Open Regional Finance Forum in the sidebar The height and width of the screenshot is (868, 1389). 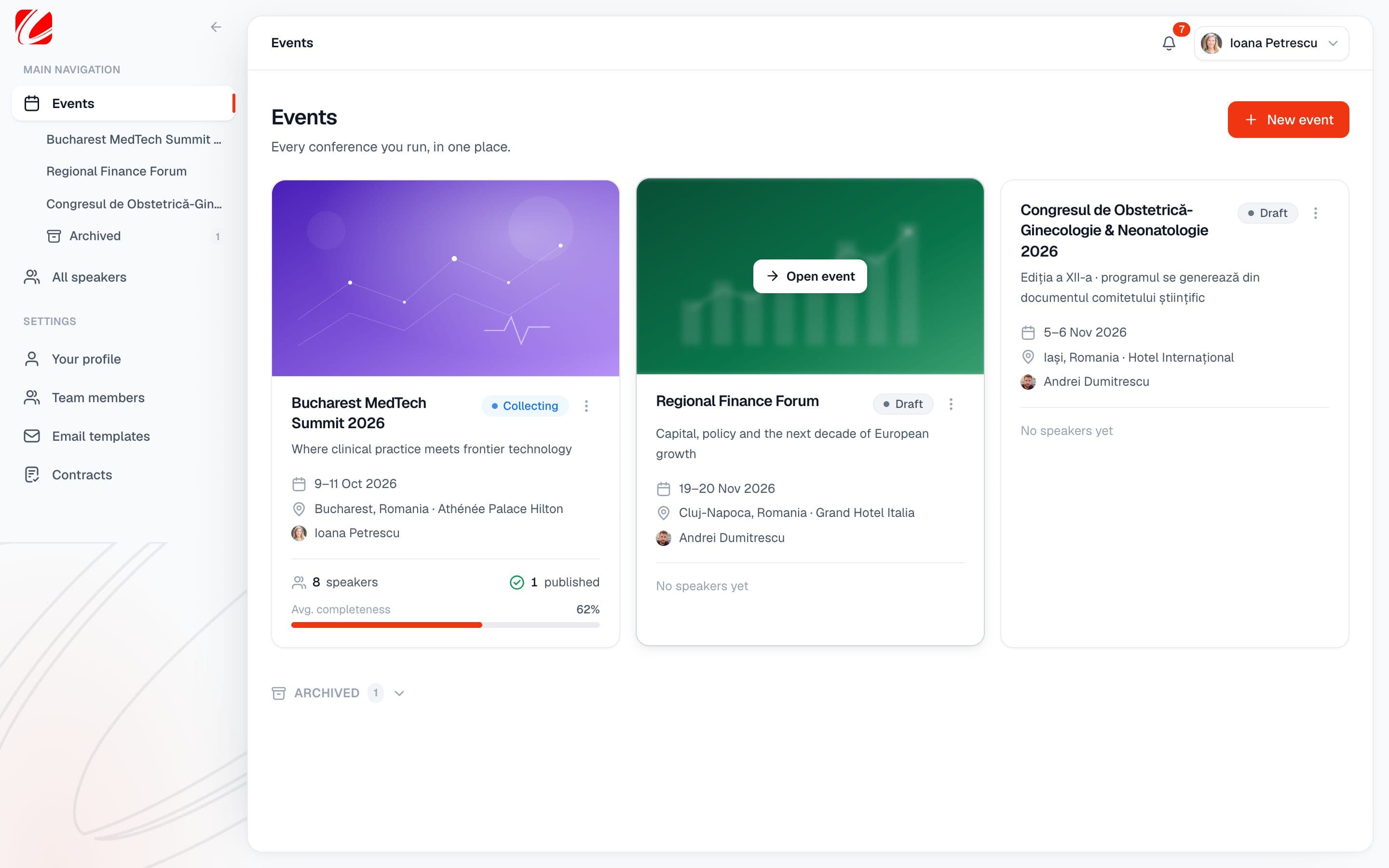click(117, 171)
